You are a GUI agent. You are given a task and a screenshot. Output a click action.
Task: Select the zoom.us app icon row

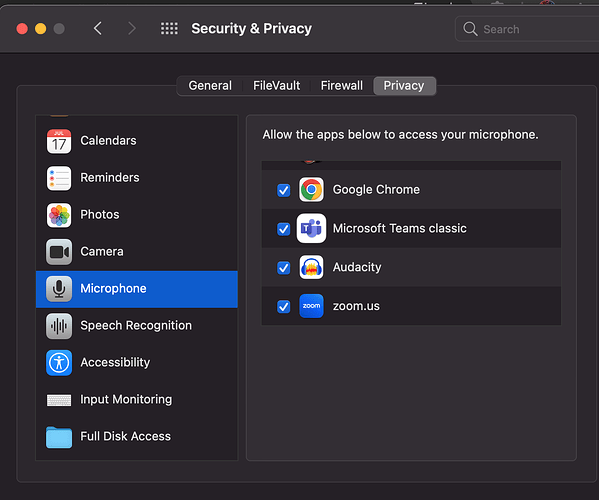411,306
